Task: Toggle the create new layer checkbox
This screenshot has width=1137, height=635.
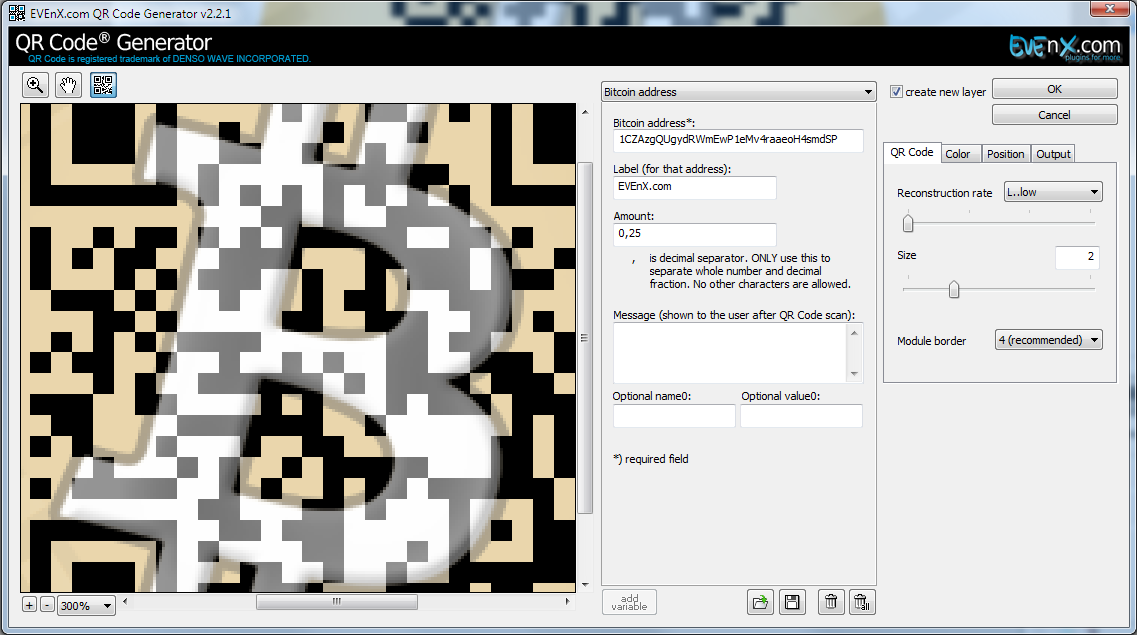Action: pos(897,92)
